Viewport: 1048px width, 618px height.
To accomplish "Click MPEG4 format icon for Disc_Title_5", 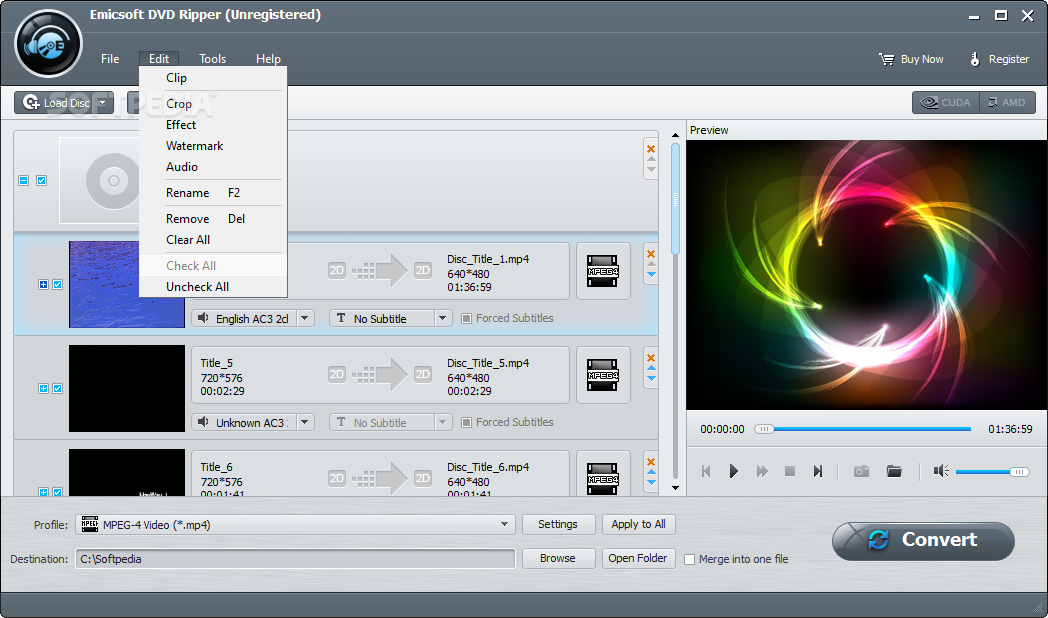I will (603, 375).
